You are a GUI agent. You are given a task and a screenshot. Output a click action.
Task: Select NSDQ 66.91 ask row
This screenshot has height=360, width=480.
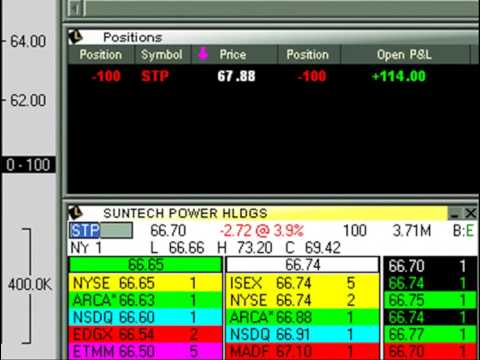[302, 335]
